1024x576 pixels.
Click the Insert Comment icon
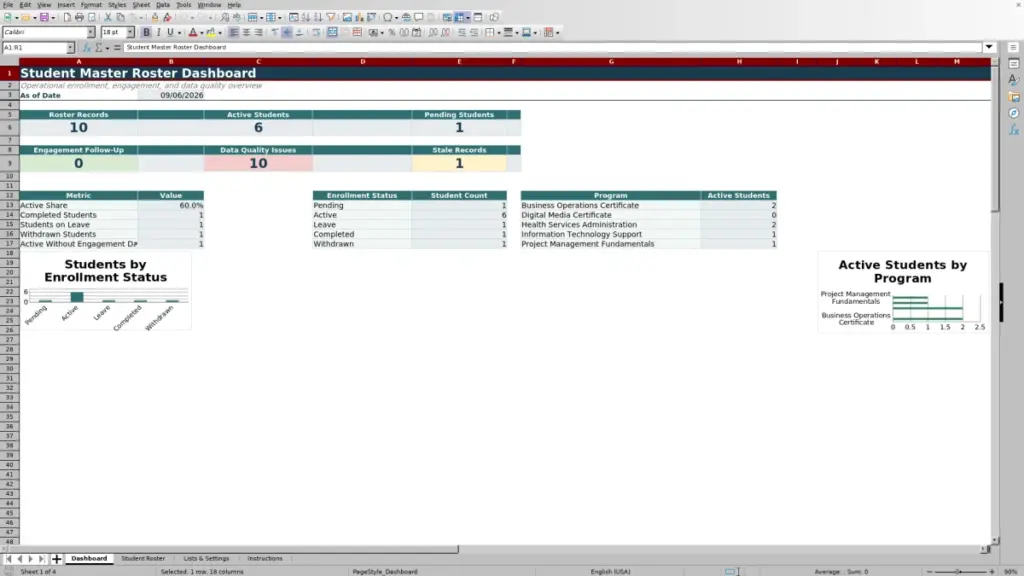pos(419,17)
